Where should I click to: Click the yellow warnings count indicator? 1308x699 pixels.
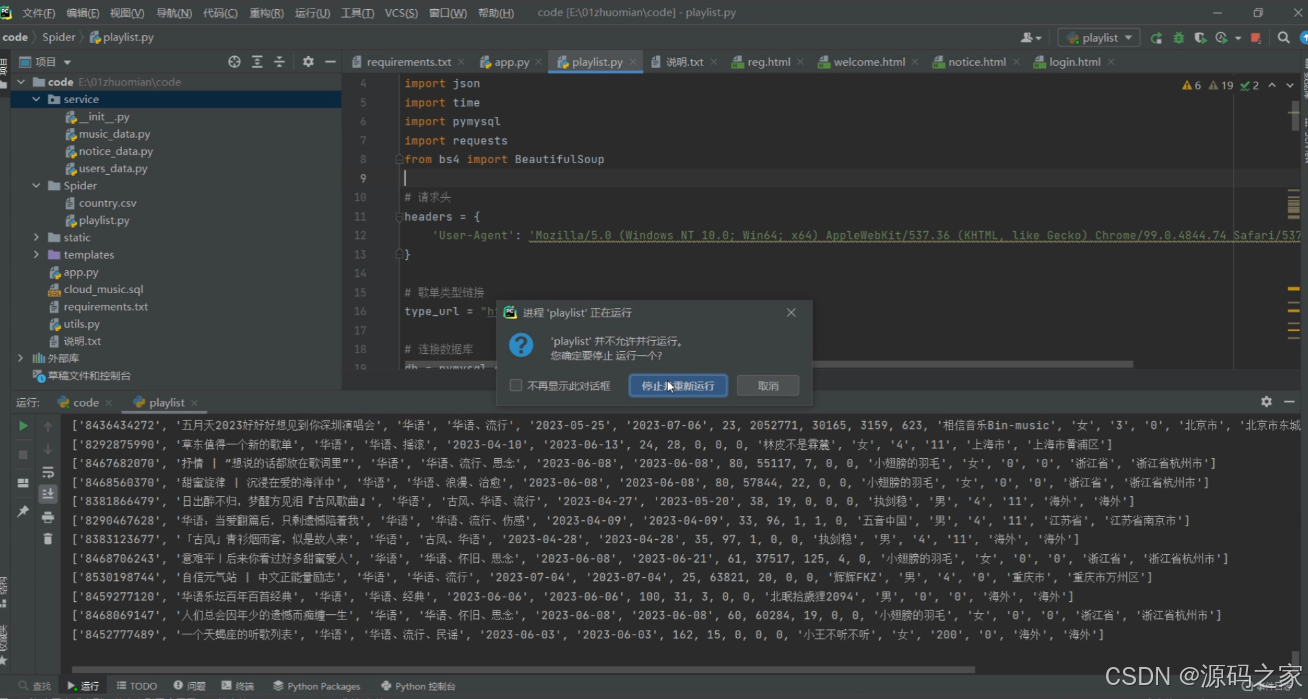1191,85
